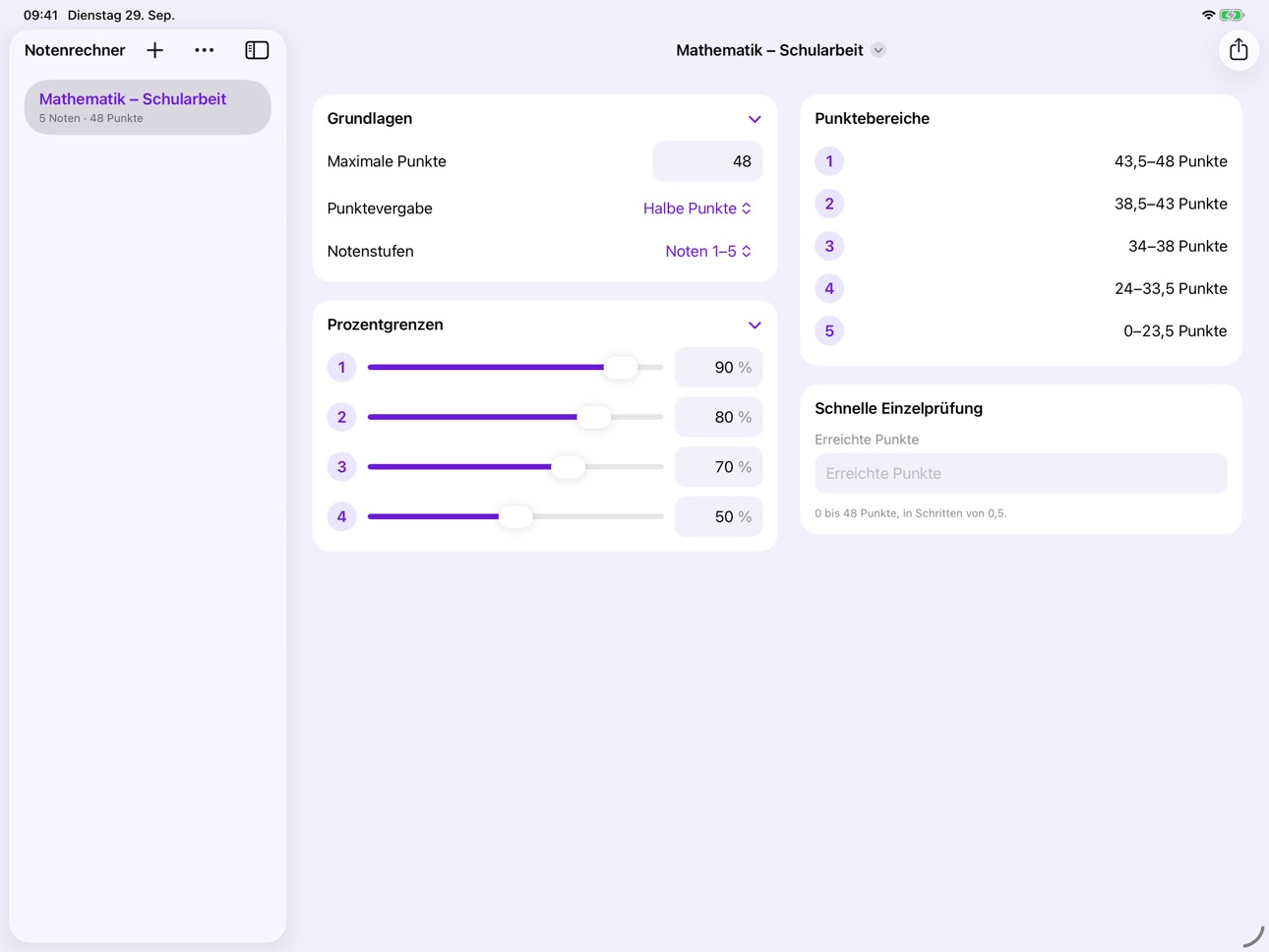The width and height of the screenshot is (1269, 952).
Task: Open the Punktevergabe Halbe Punkte picker
Action: (697, 208)
